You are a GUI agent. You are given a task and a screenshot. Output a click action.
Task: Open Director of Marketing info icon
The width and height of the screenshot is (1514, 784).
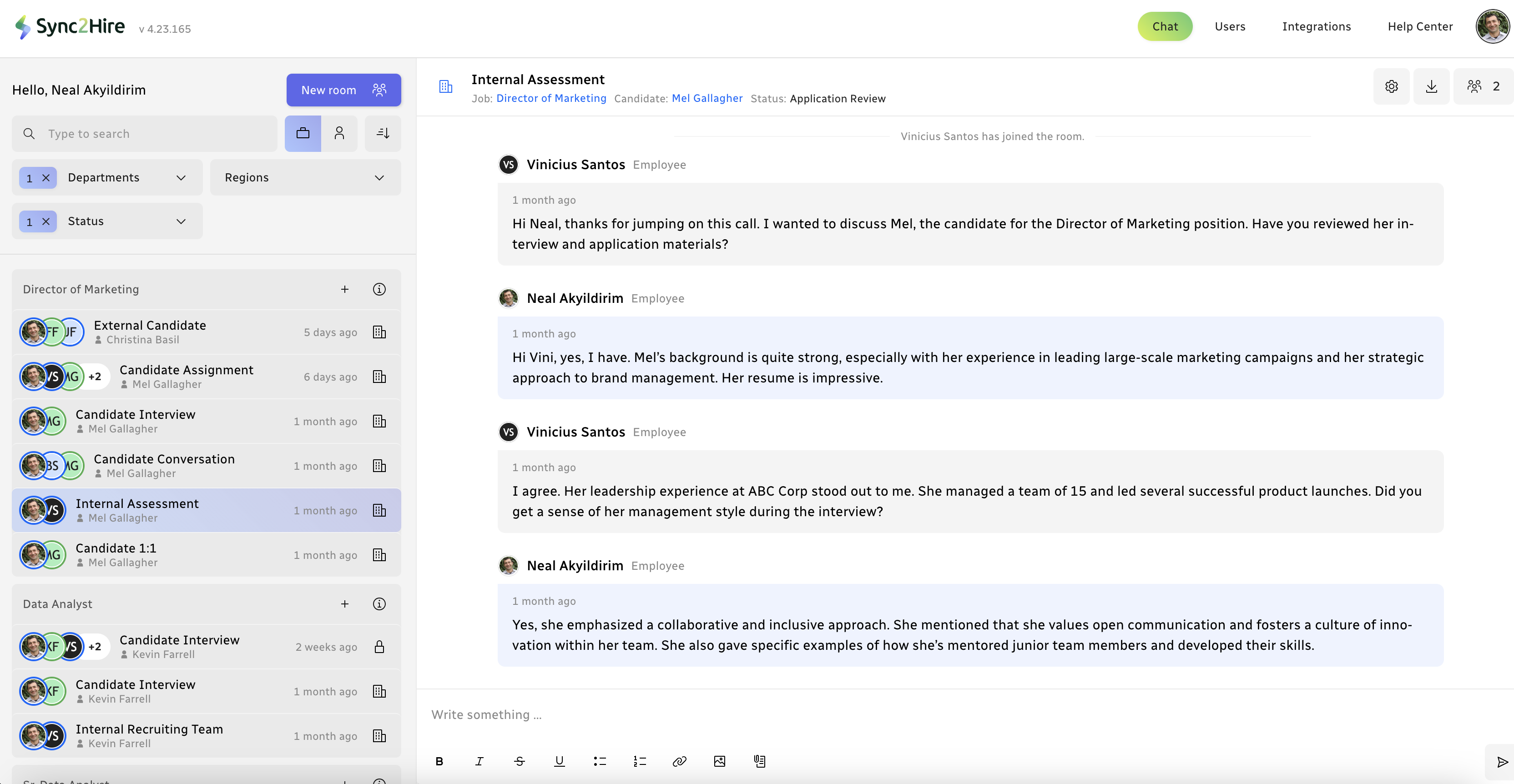coord(379,289)
